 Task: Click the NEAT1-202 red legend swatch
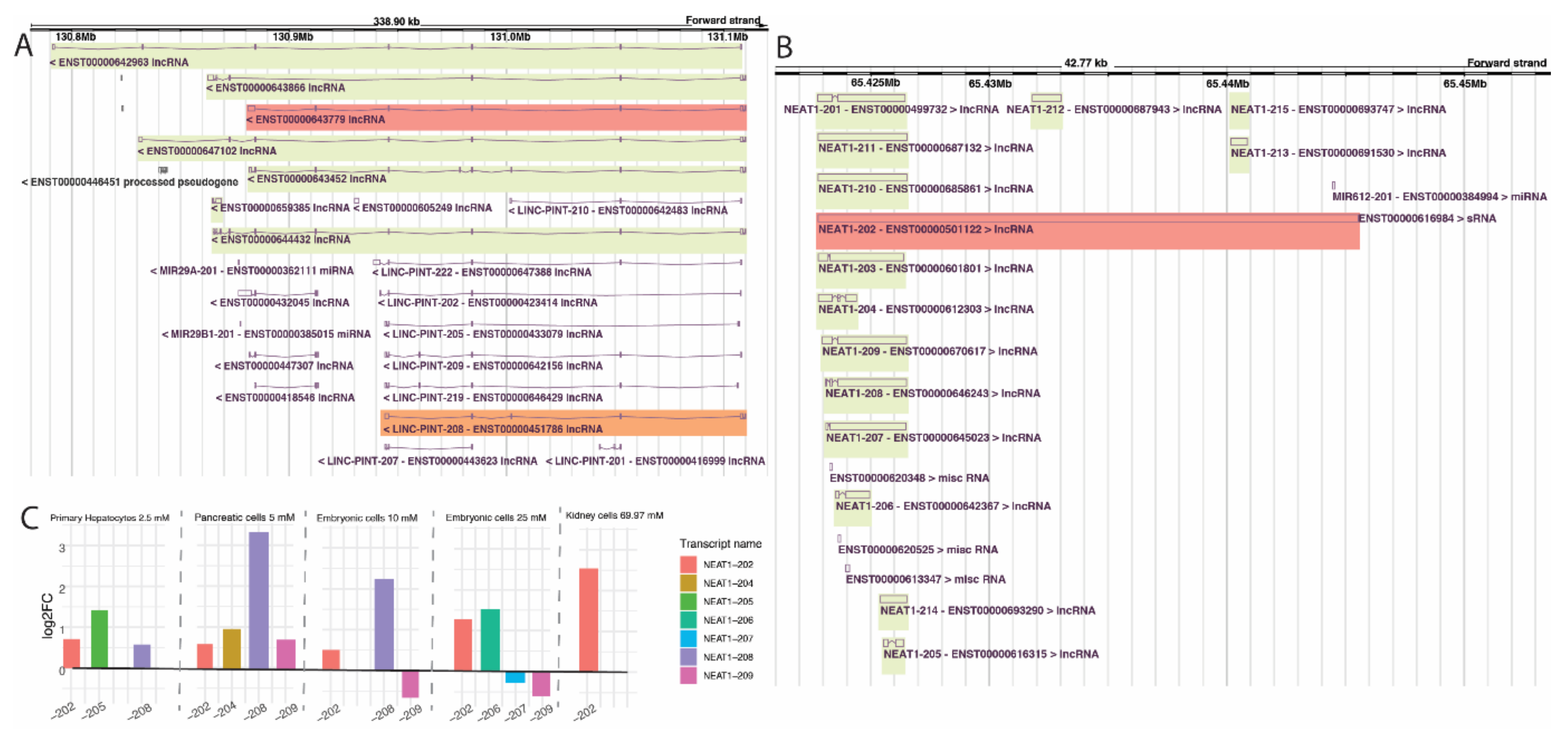tap(688, 564)
